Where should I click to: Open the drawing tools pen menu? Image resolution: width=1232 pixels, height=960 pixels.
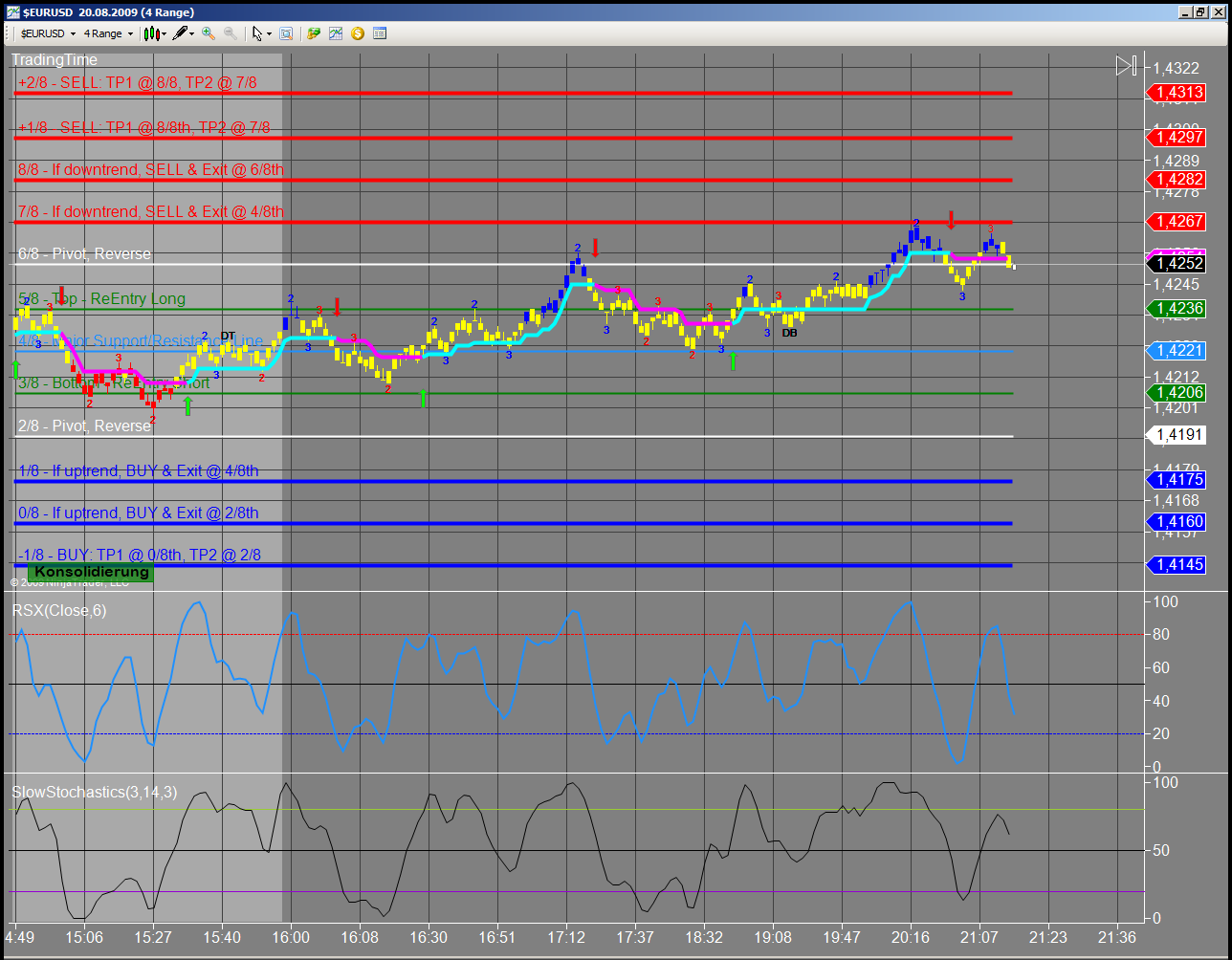[x=184, y=33]
